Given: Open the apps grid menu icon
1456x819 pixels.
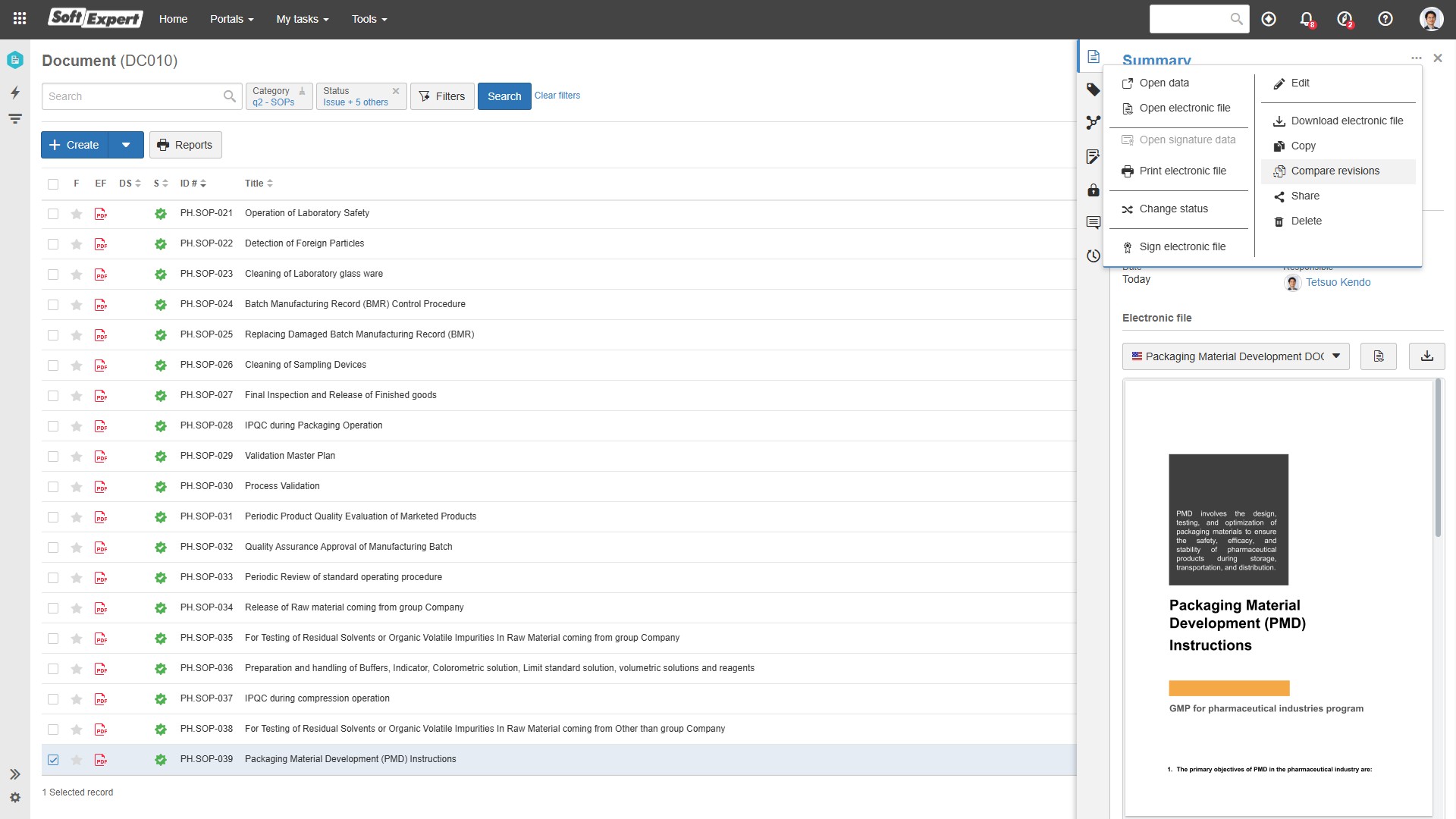Looking at the screenshot, I should coord(20,19).
